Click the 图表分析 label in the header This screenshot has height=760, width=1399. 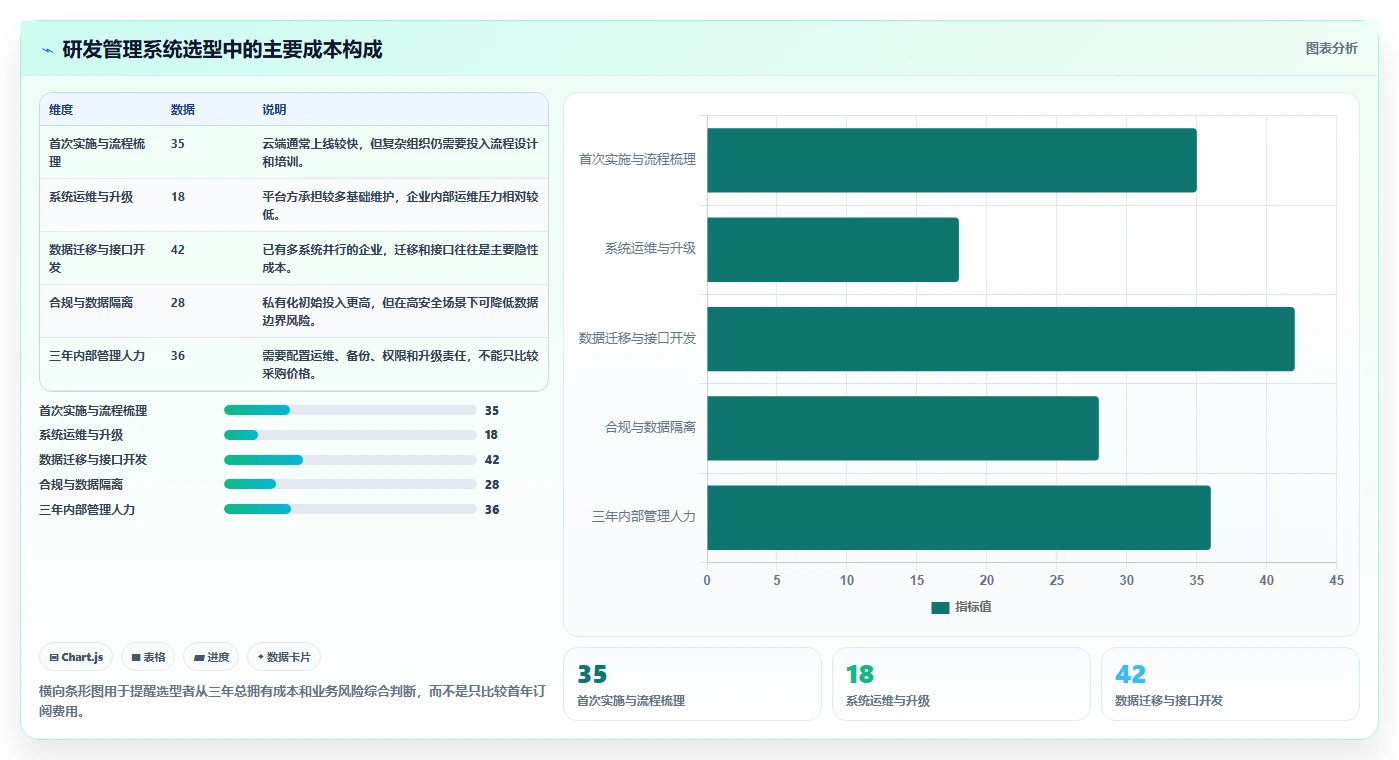(1331, 49)
